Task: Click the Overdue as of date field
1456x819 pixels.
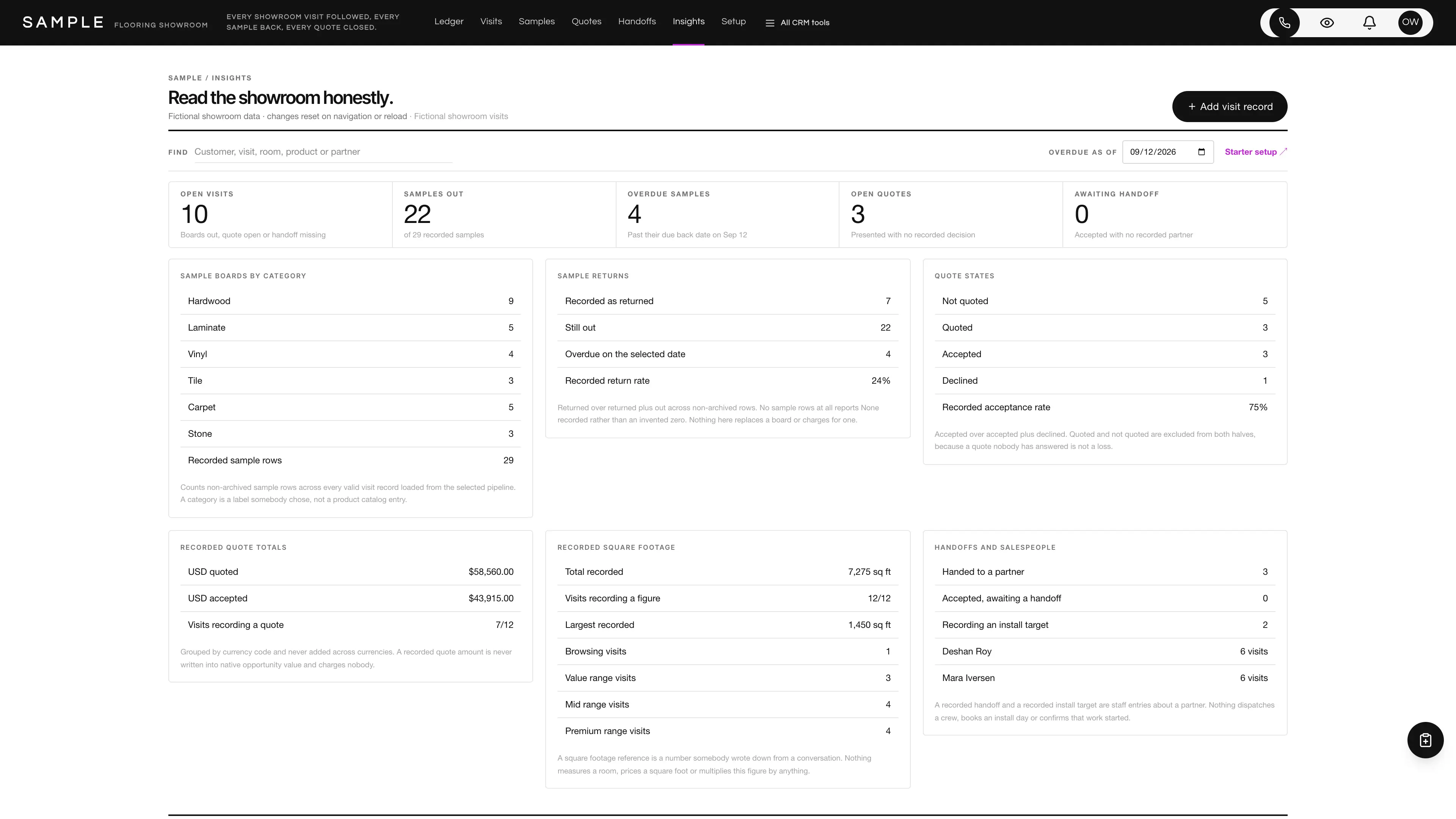Action: click(x=1167, y=152)
